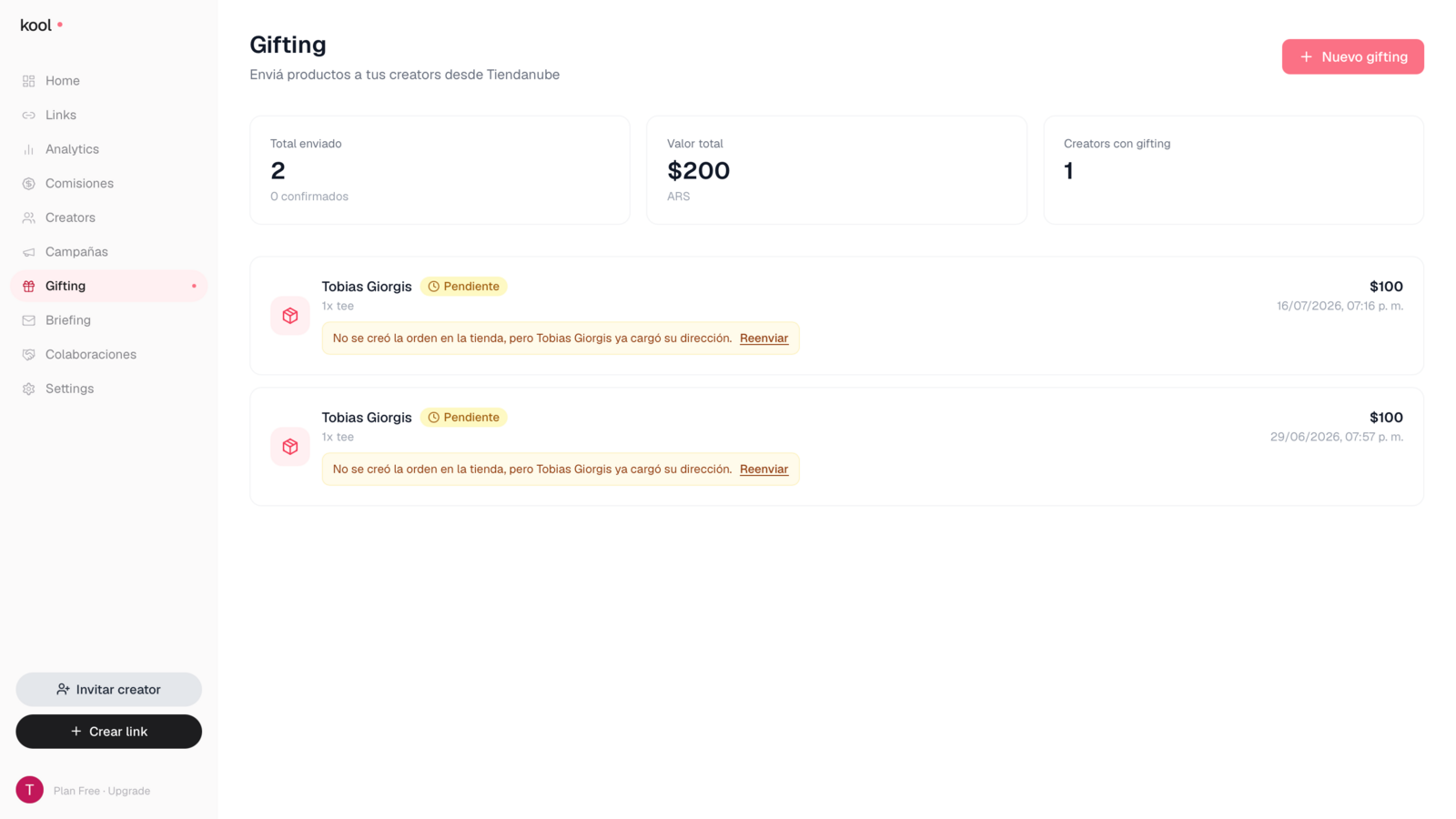Open Home from the sidebar grid icon
Viewport: 1456px width, 819px height.
coord(29,81)
